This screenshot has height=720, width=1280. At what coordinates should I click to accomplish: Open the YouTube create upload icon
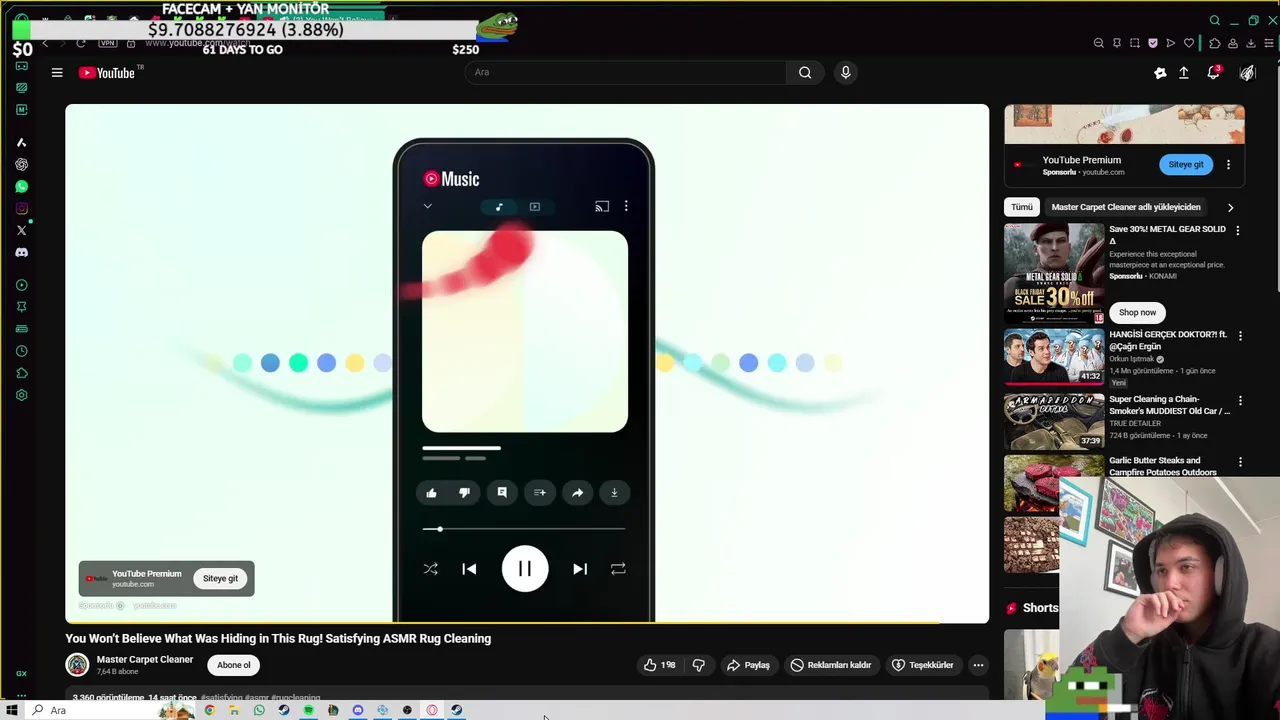(x=1184, y=73)
